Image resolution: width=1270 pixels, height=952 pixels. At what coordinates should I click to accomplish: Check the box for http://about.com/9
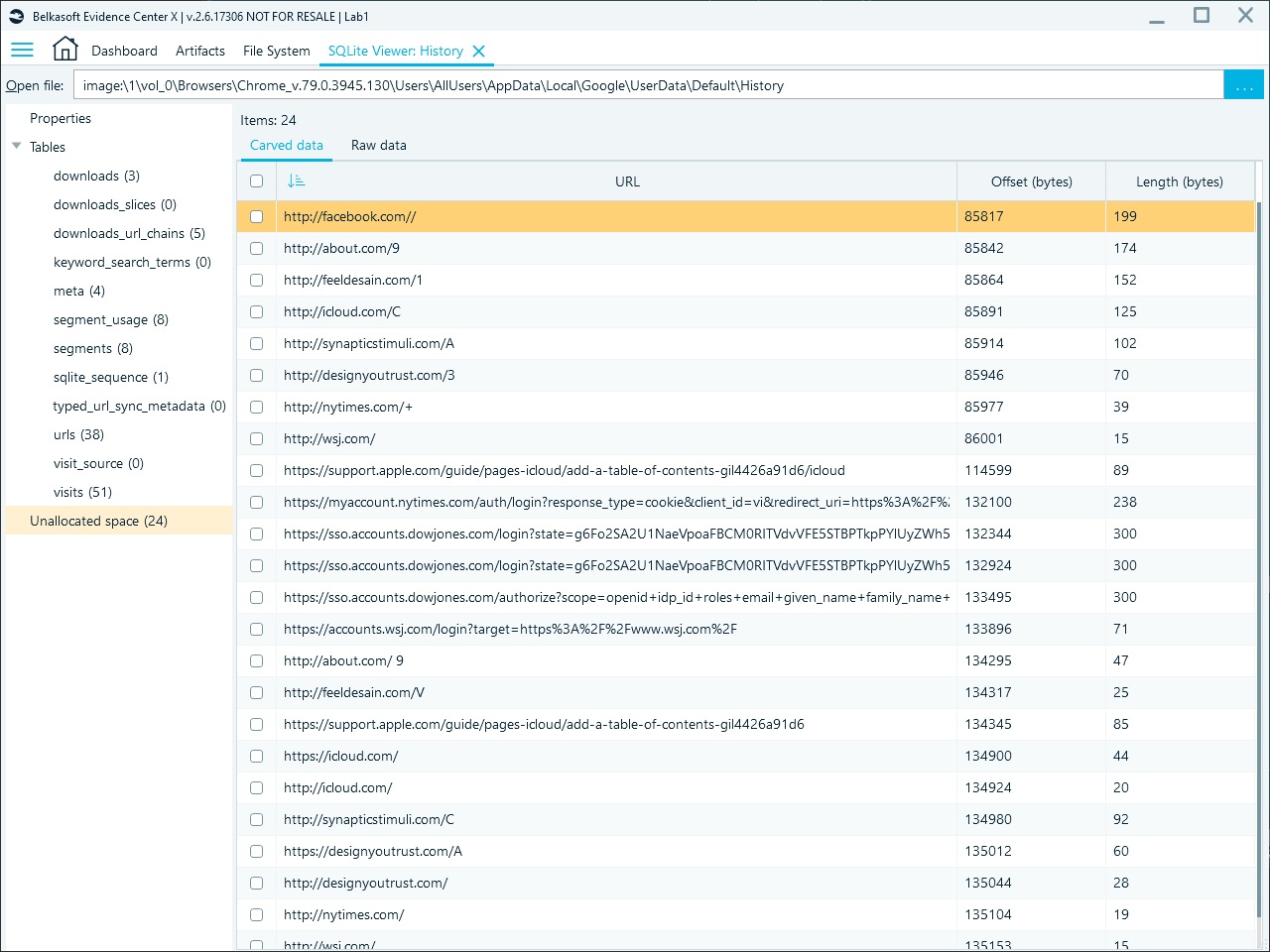(257, 248)
